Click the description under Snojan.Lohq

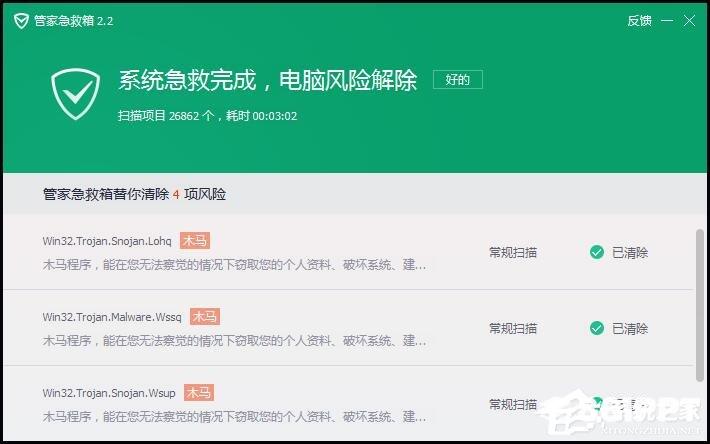click(x=234, y=265)
